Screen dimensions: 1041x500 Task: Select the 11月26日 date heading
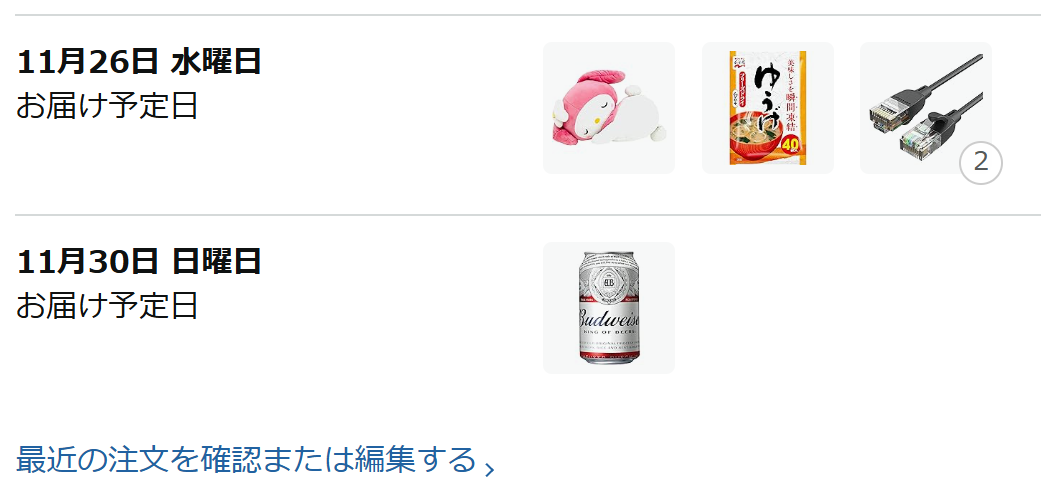(139, 62)
